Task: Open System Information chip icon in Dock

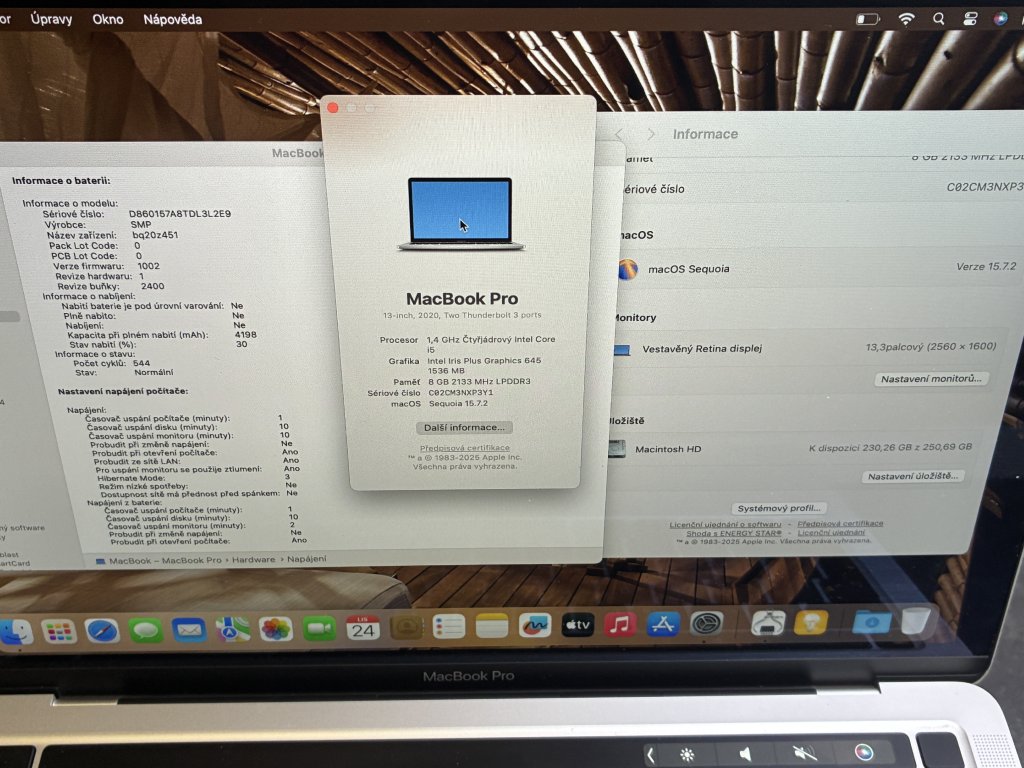Action: (768, 622)
